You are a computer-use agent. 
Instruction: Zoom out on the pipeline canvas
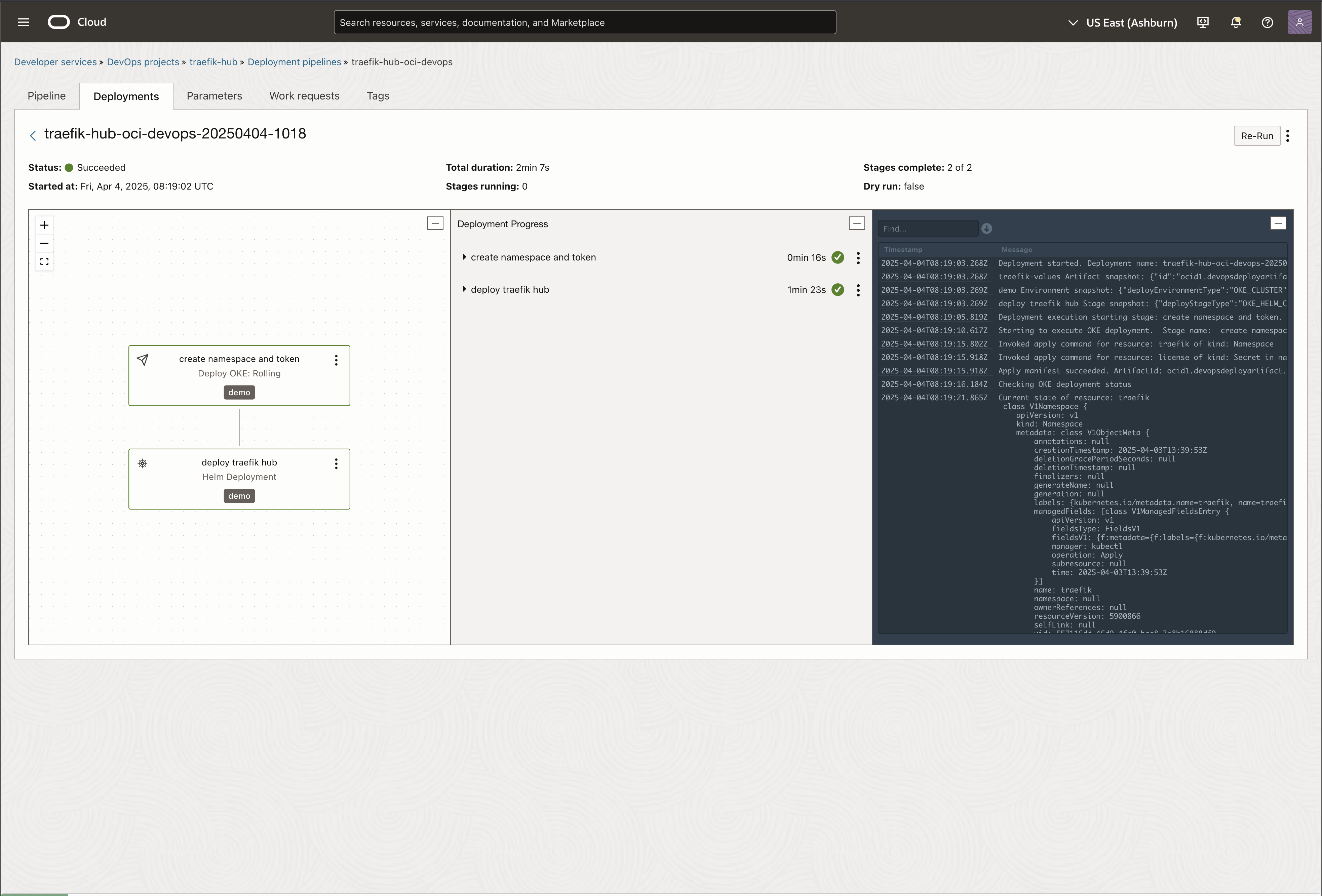[x=44, y=243]
